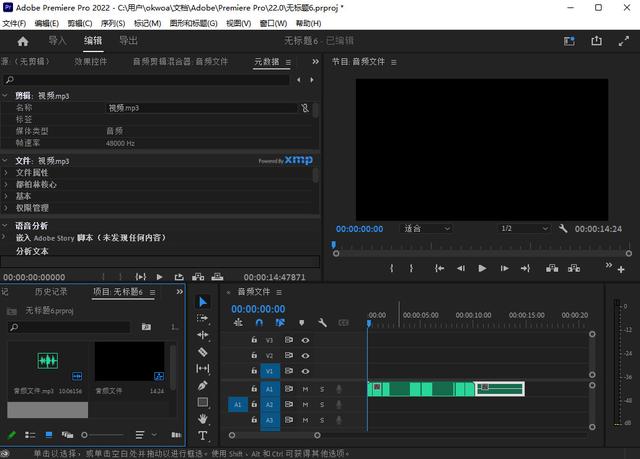
Task: Select the Track Select Forward tool
Action: (x=202, y=318)
